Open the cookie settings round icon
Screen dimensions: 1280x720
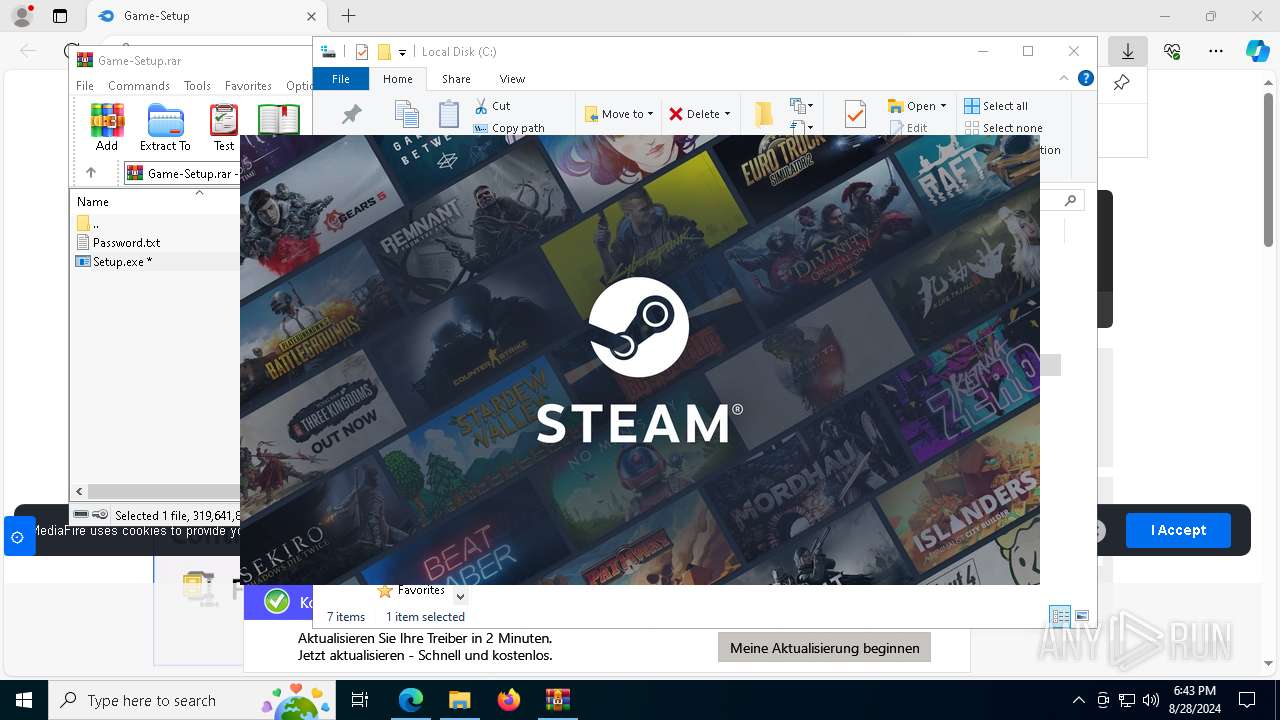[x=18, y=537]
